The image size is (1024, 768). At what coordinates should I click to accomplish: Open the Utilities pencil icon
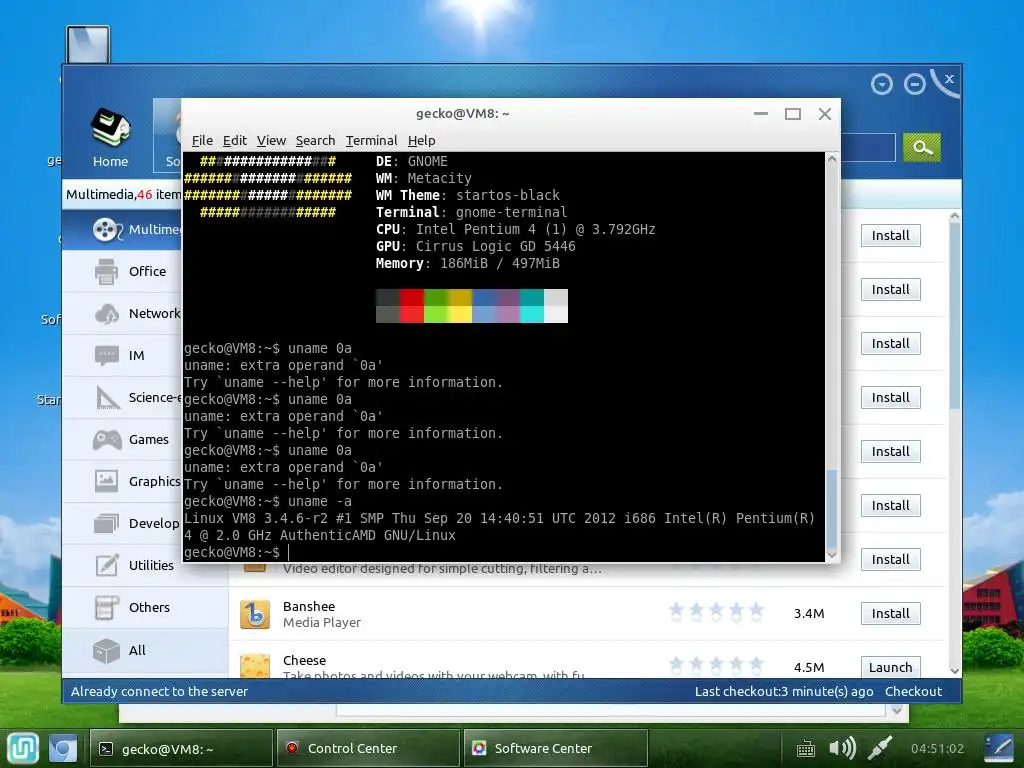coord(106,565)
